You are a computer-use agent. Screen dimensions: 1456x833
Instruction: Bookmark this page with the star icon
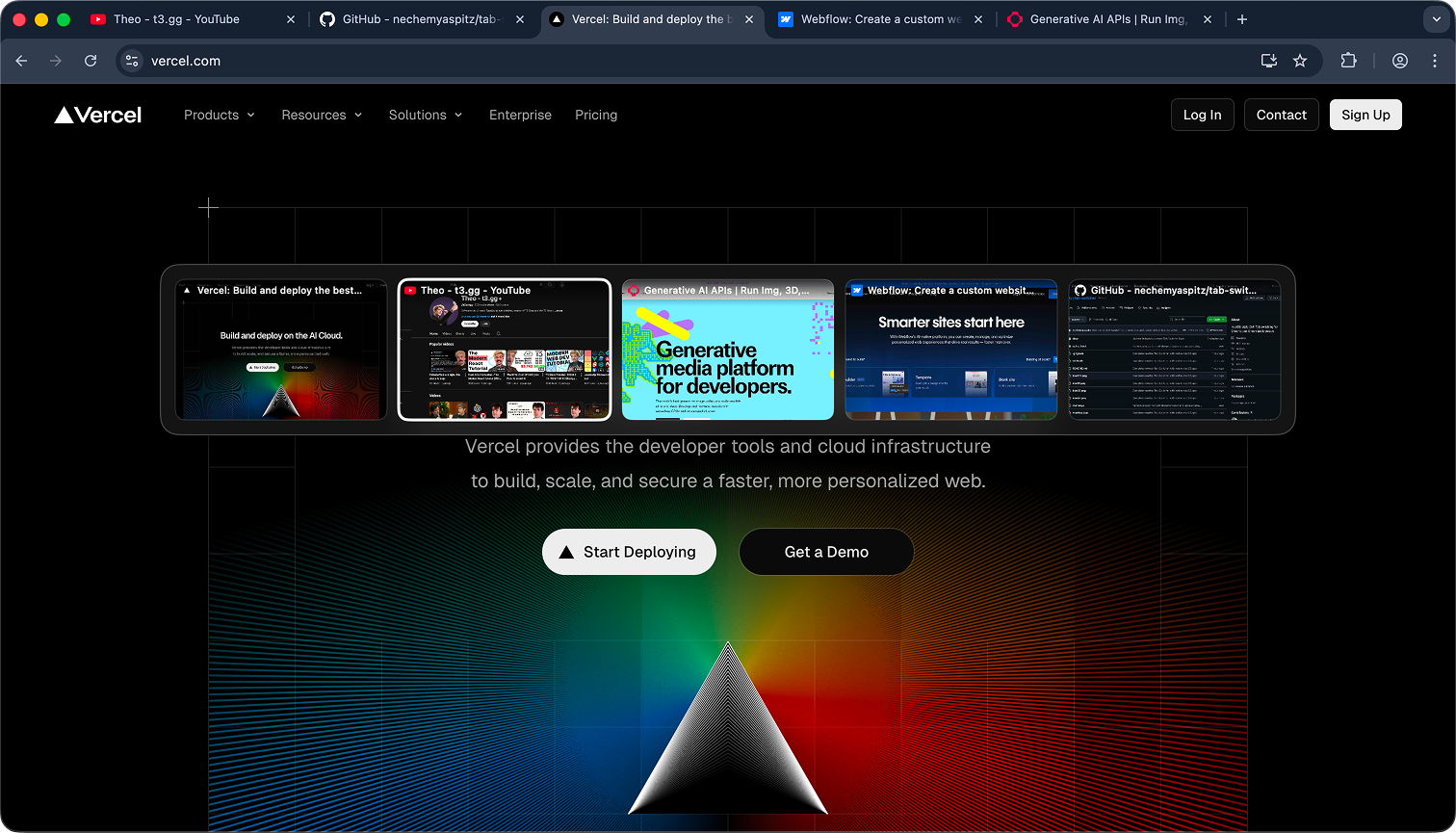[x=1300, y=60]
